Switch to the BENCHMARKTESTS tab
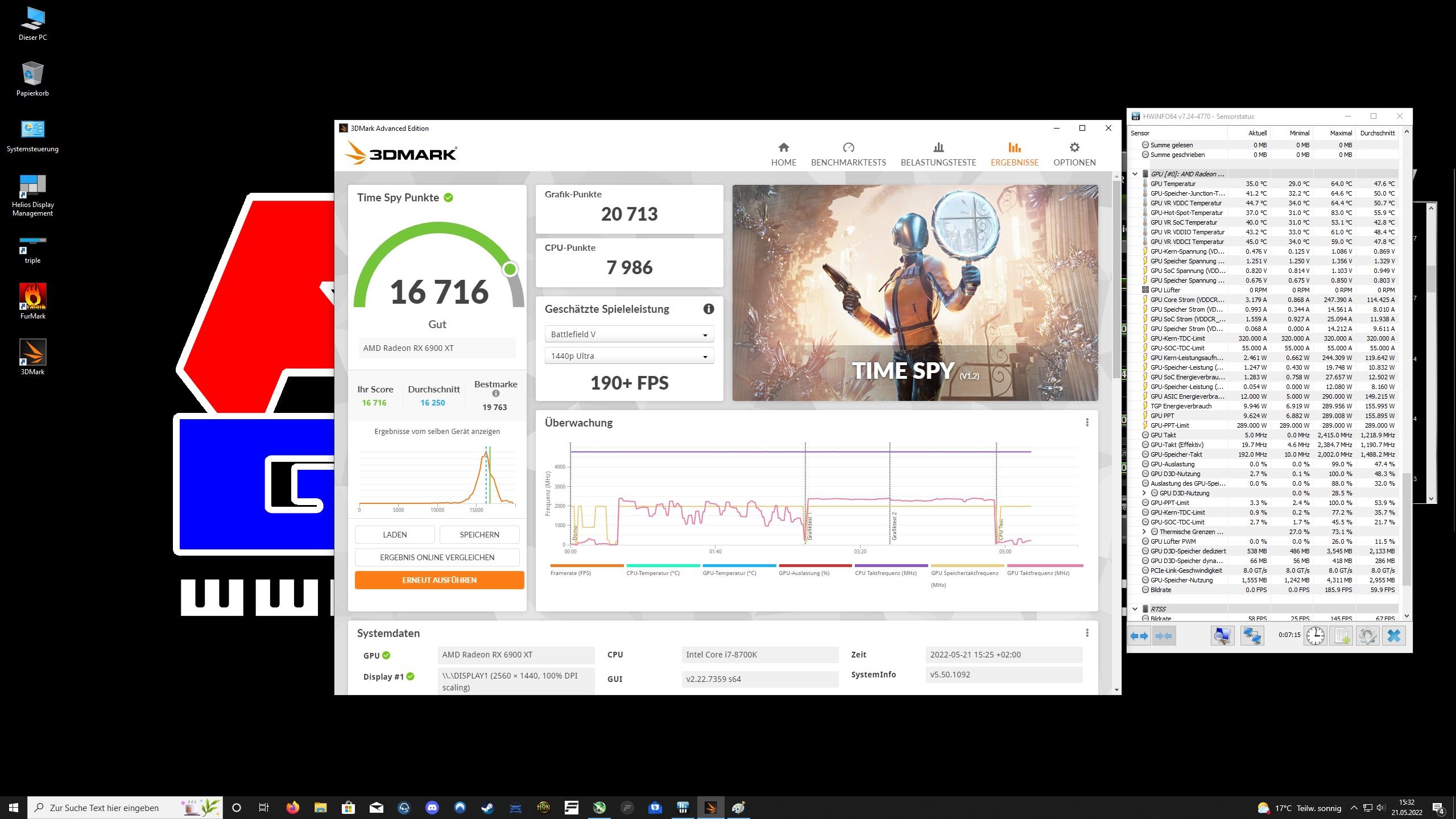Image resolution: width=1456 pixels, height=819 pixels. [848, 154]
